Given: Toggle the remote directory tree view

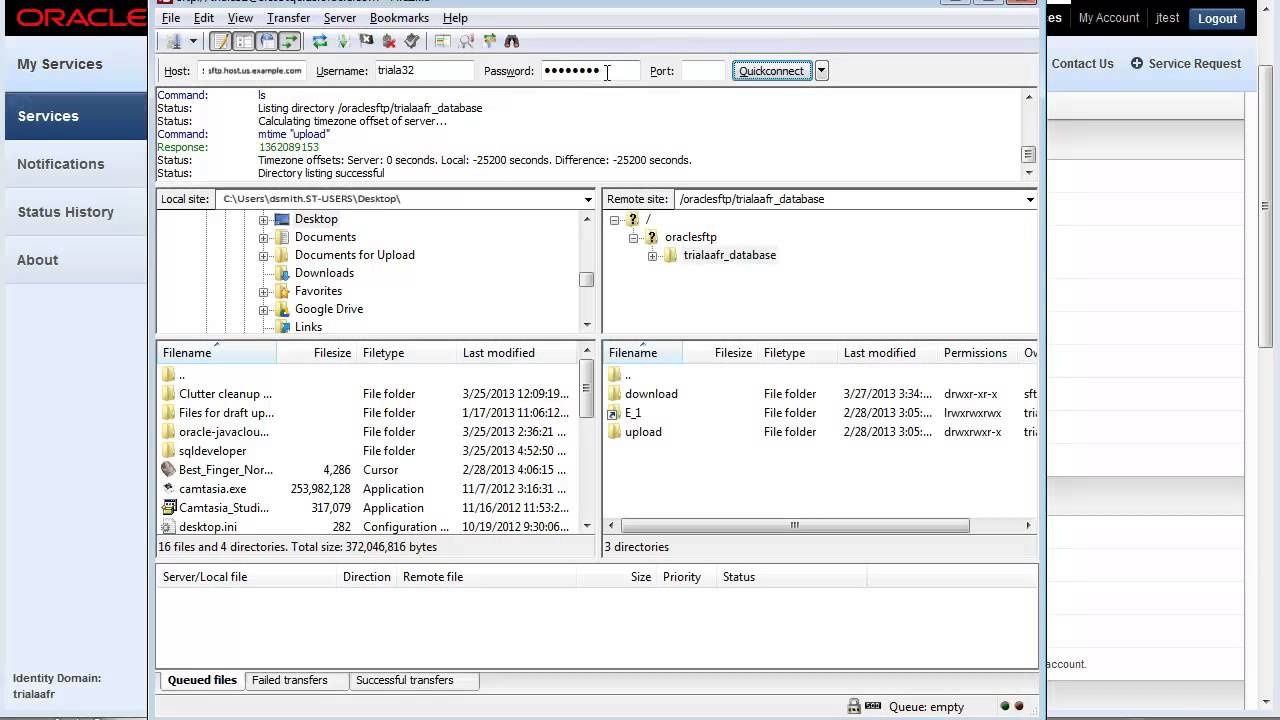Looking at the screenshot, I should (x=266, y=41).
